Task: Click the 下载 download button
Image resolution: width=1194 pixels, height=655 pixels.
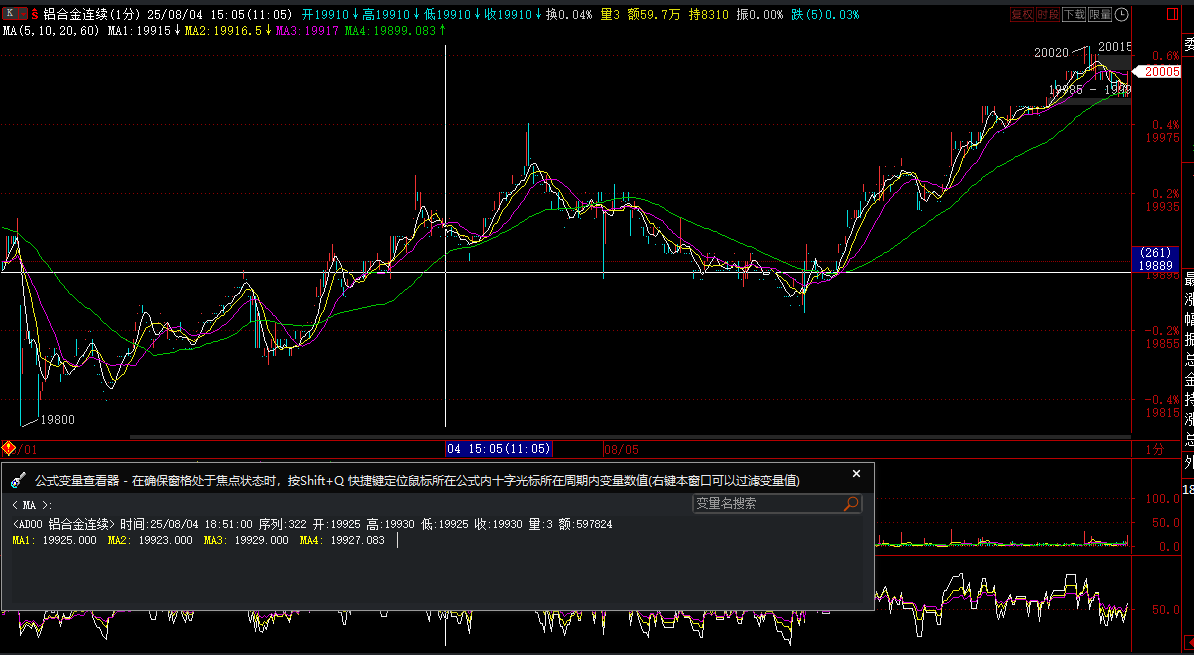Action: (x=1073, y=15)
